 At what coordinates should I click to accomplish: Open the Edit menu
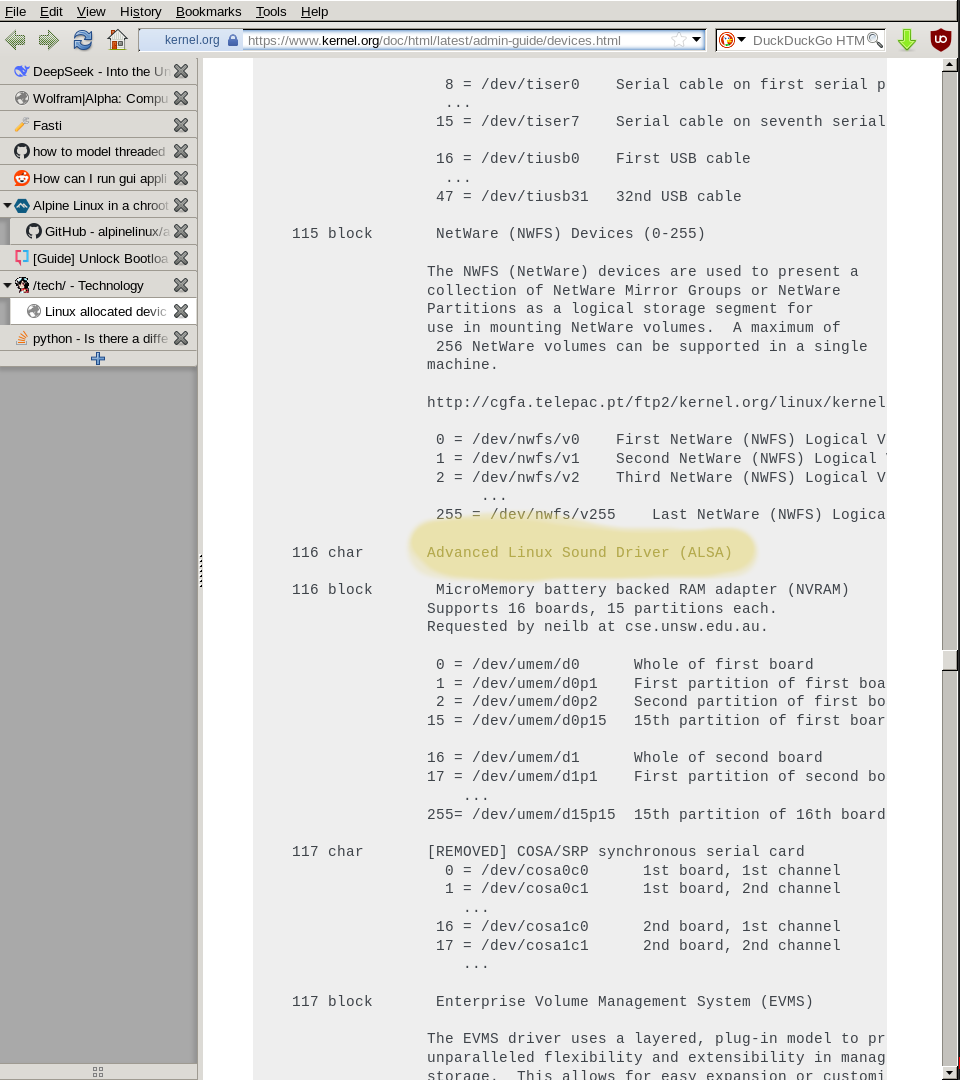point(51,12)
